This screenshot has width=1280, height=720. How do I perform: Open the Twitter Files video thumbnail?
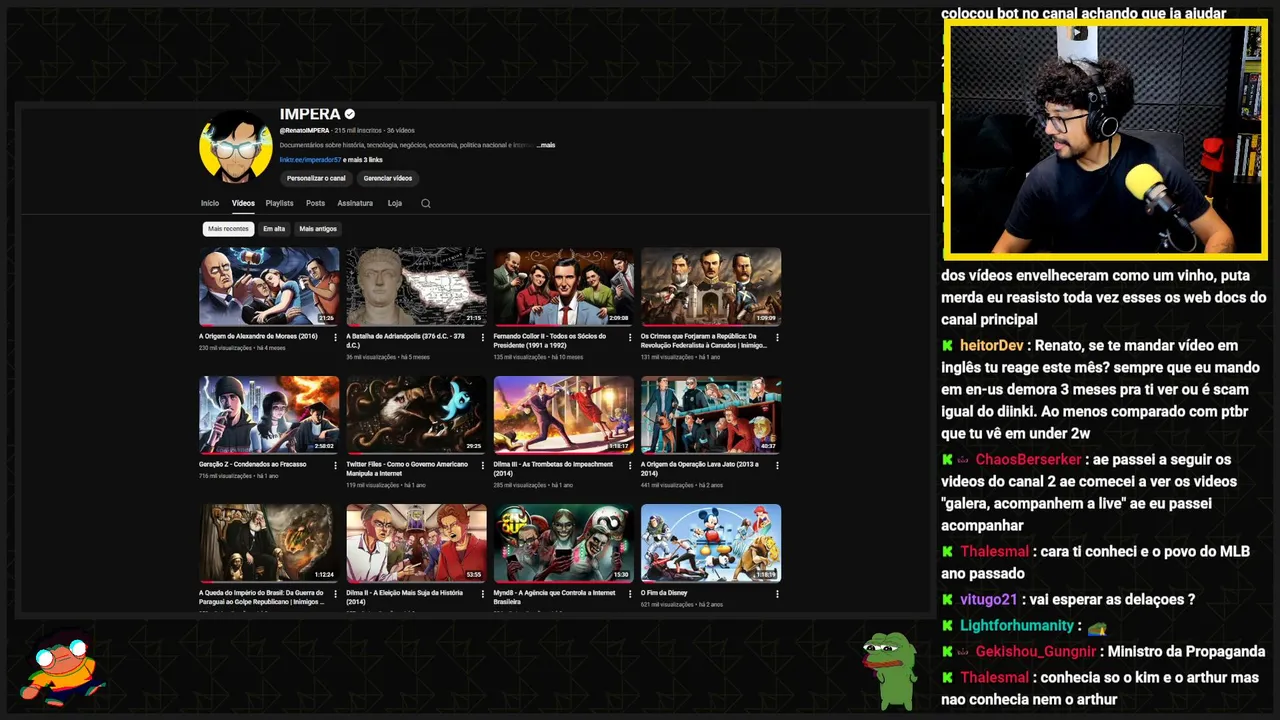[416, 414]
